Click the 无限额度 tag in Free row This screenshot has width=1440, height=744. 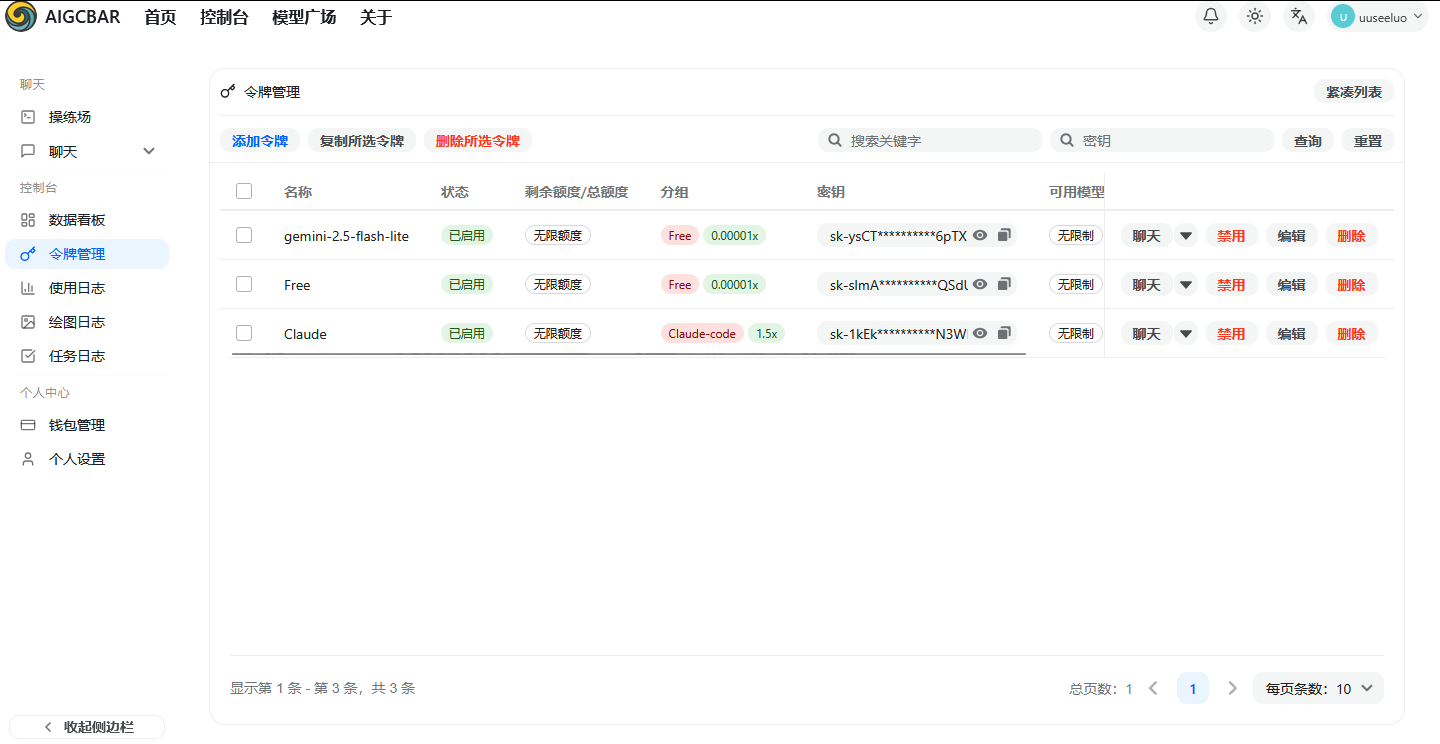(x=558, y=285)
